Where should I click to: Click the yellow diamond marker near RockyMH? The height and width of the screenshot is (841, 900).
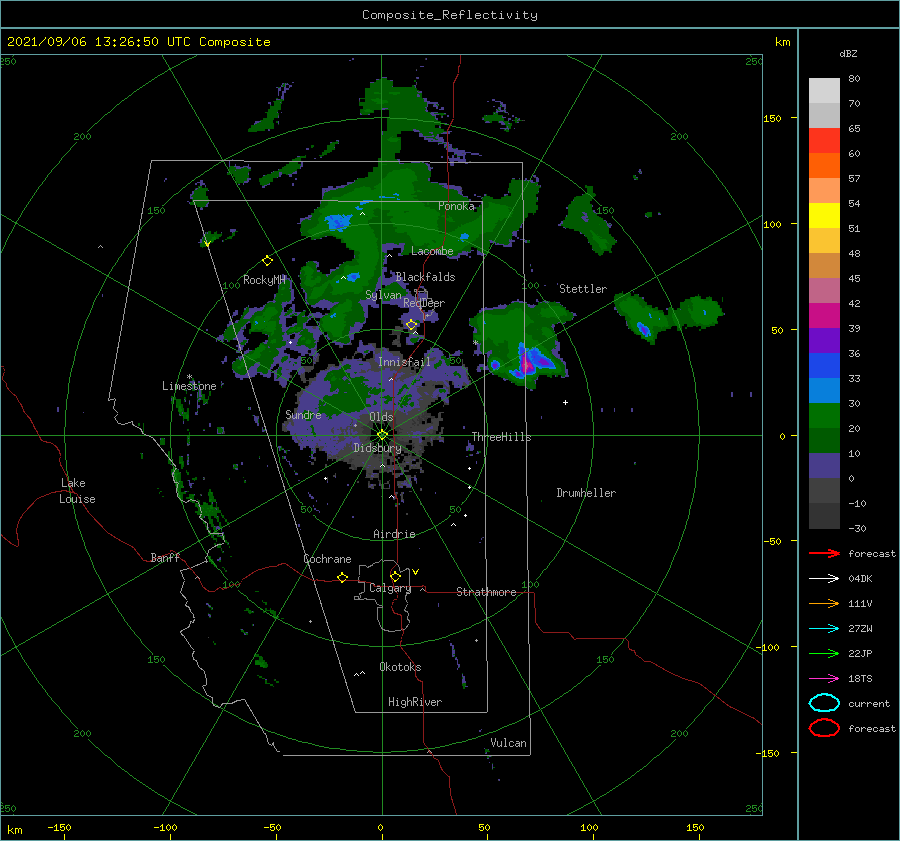point(267,261)
